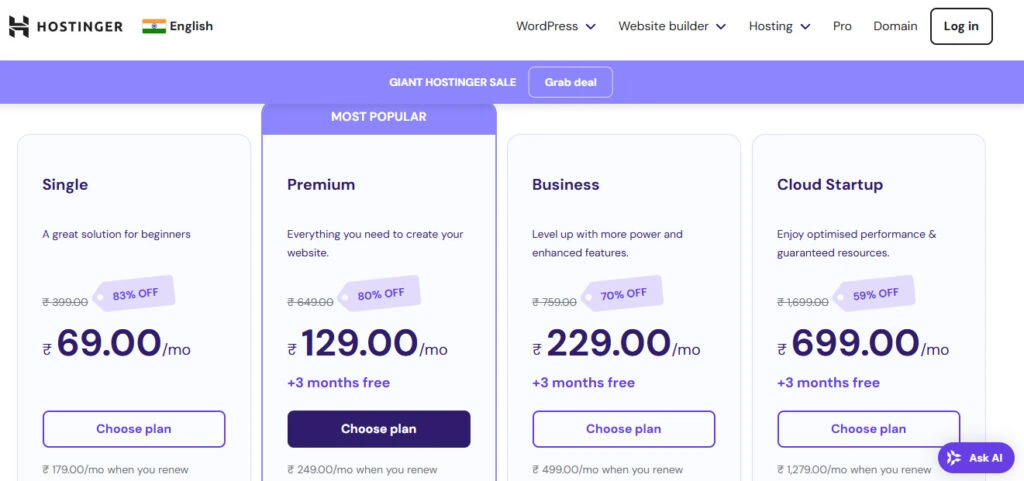
Task: Click the Single plan heading
Action: pyautogui.click(x=65, y=185)
